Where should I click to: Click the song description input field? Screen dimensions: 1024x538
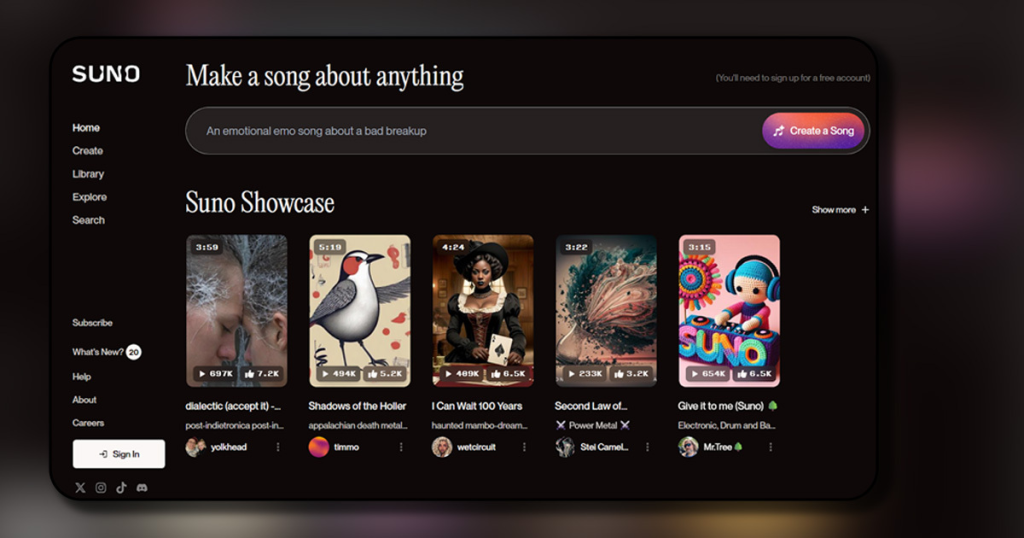coord(470,131)
